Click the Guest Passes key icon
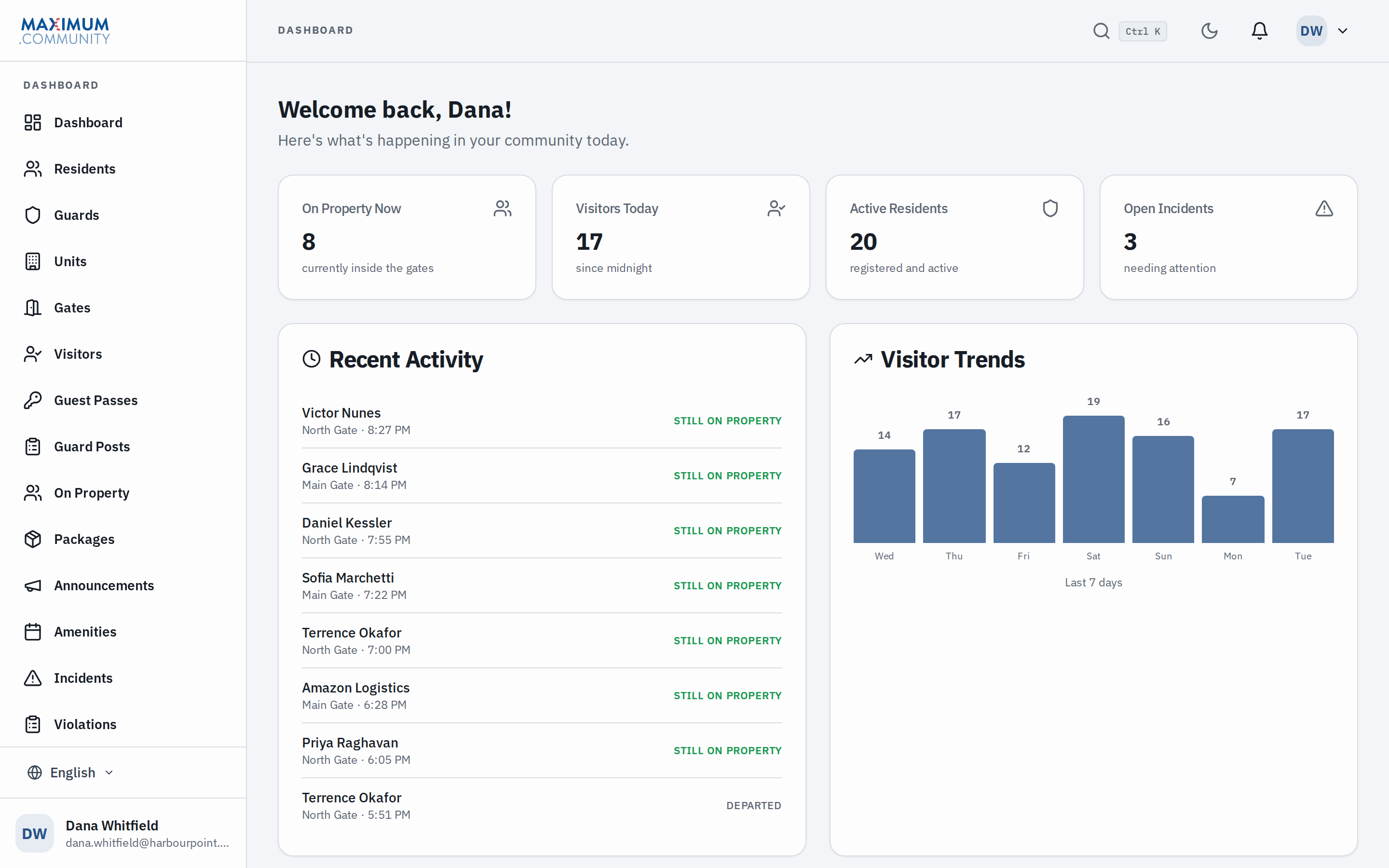 click(33, 400)
